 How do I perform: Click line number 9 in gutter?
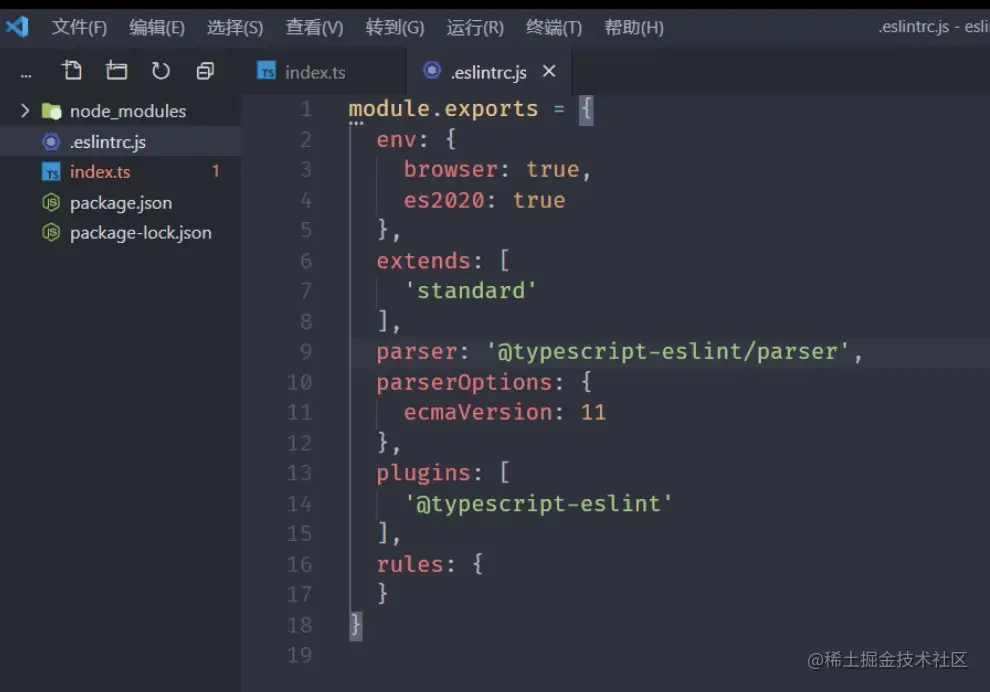[x=306, y=352]
